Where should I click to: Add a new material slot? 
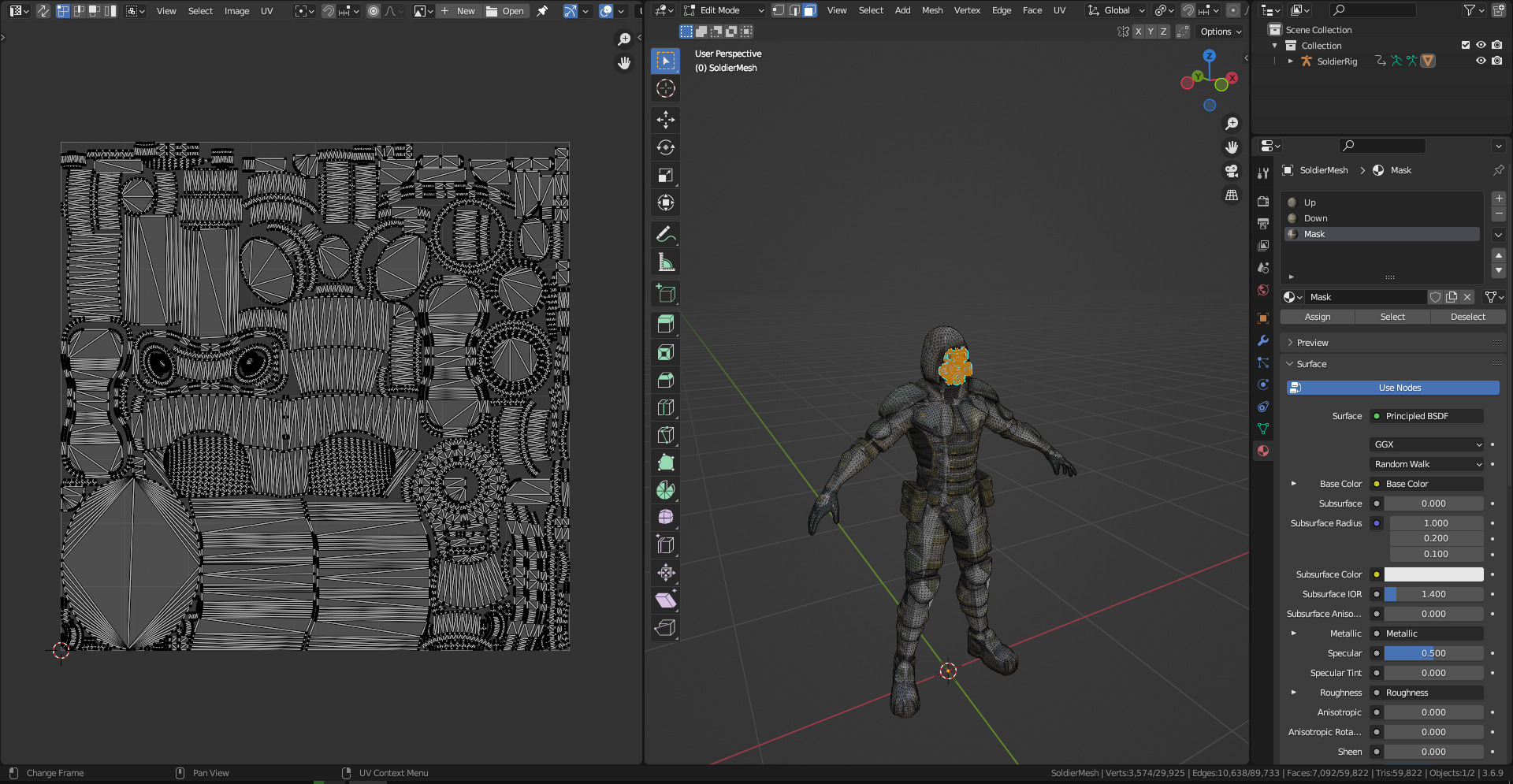click(x=1499, y=199)
